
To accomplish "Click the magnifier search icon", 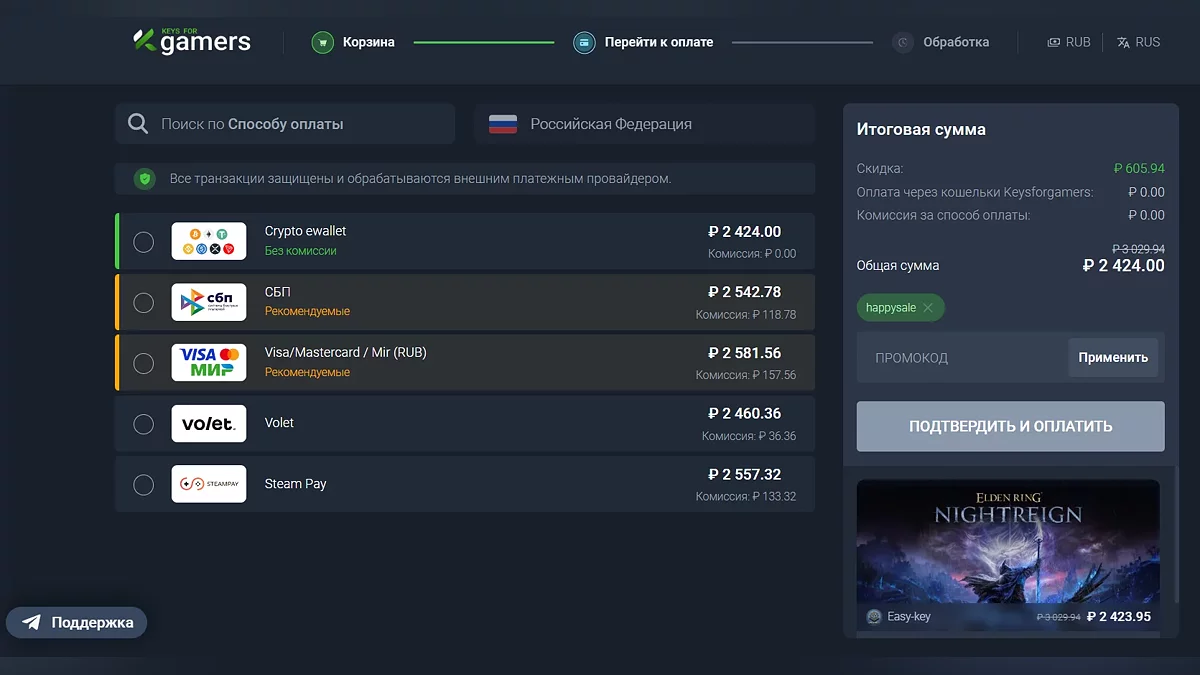I will pyautogui.click(x=138, y=124).
